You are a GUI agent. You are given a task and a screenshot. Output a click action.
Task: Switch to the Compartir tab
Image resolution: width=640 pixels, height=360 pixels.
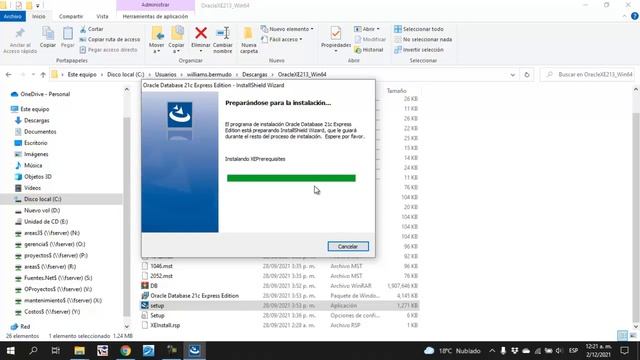[x=71, y=16]
